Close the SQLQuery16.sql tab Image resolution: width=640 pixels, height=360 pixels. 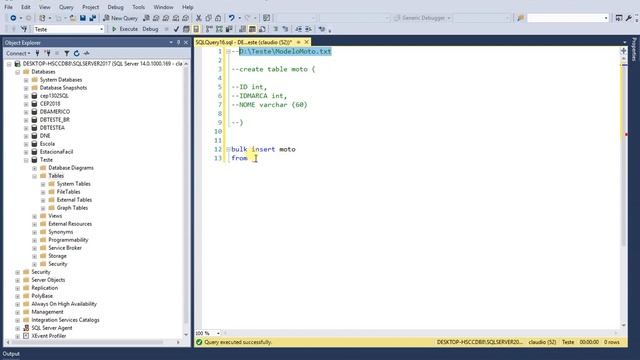(x=307, y=42)
